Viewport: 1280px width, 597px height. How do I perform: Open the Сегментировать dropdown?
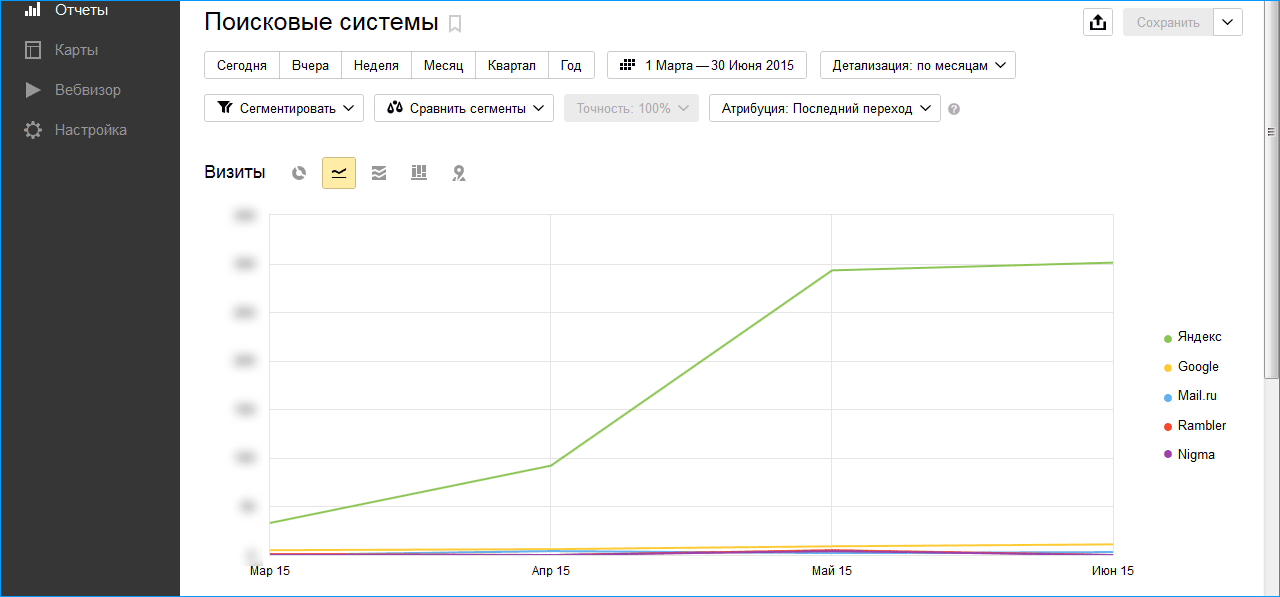(x=284, y=108)
